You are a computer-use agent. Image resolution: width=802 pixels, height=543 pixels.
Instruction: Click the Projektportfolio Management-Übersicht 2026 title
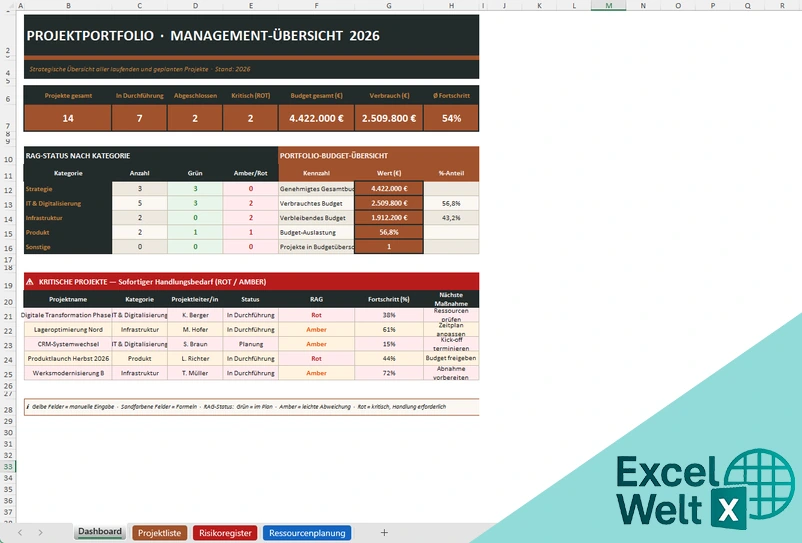tap(203, 36)
